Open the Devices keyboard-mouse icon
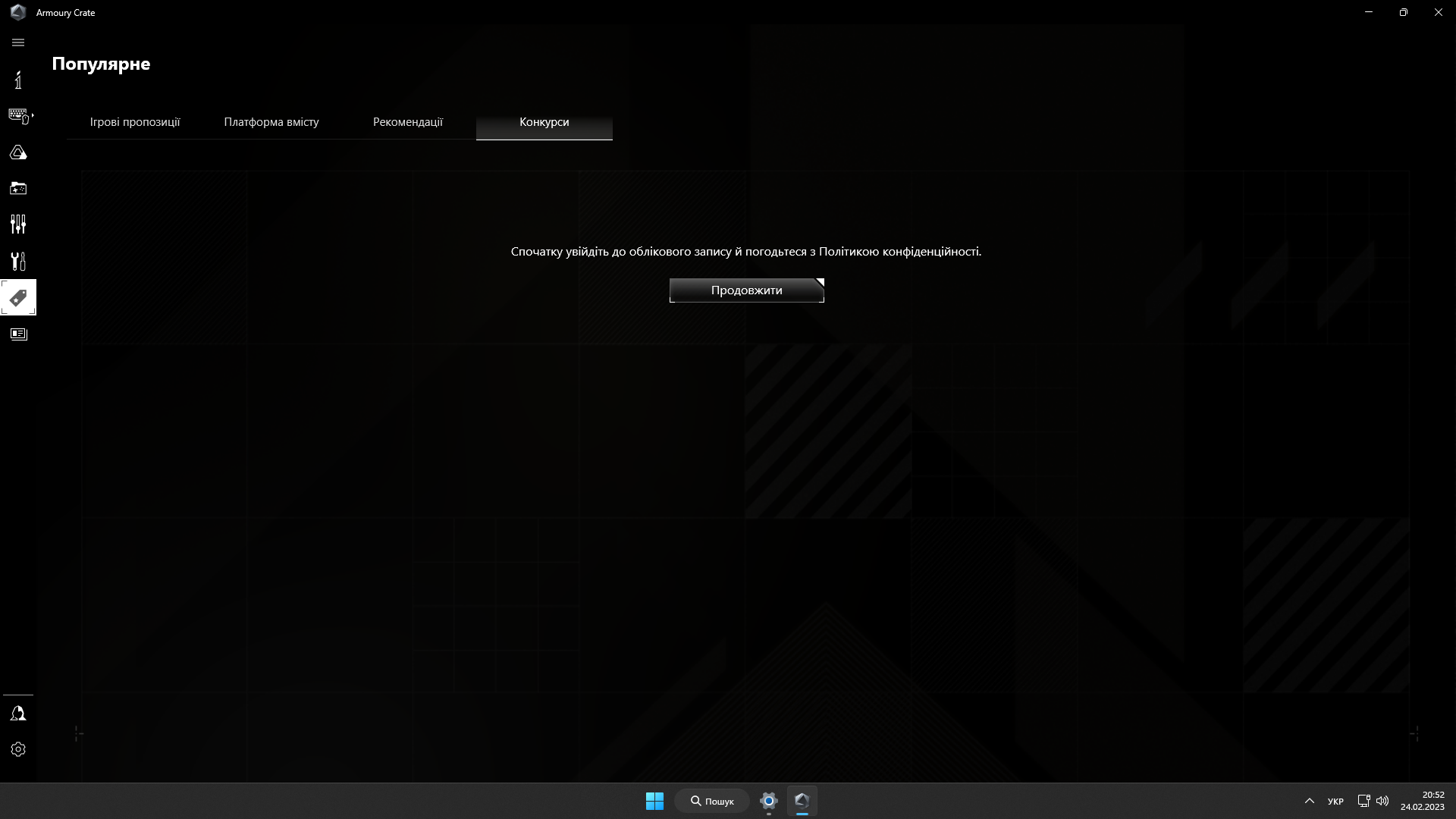The width and height of the screenshot is (1456, 819). [17, 115]
